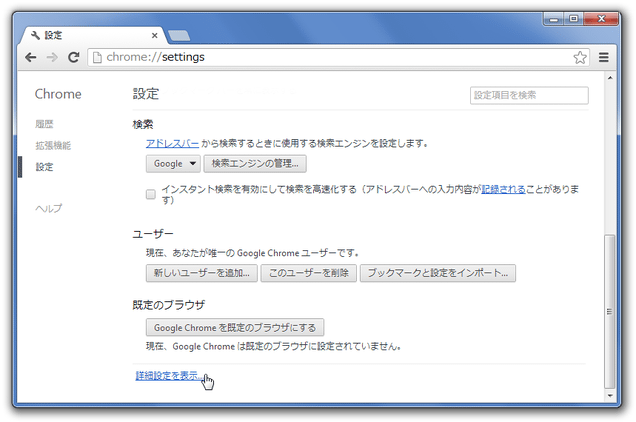The height and width of the screenshot is (422, 636).
Task: Open 拡張機能 in the sidebar
Action: (53, 145)
